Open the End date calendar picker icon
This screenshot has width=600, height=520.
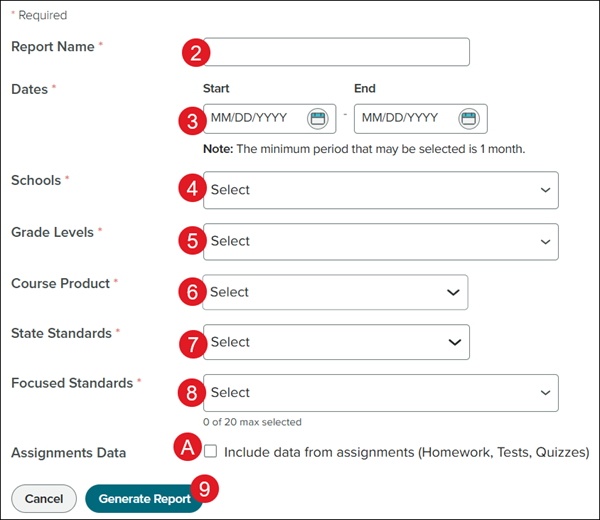tap(469, 118)
